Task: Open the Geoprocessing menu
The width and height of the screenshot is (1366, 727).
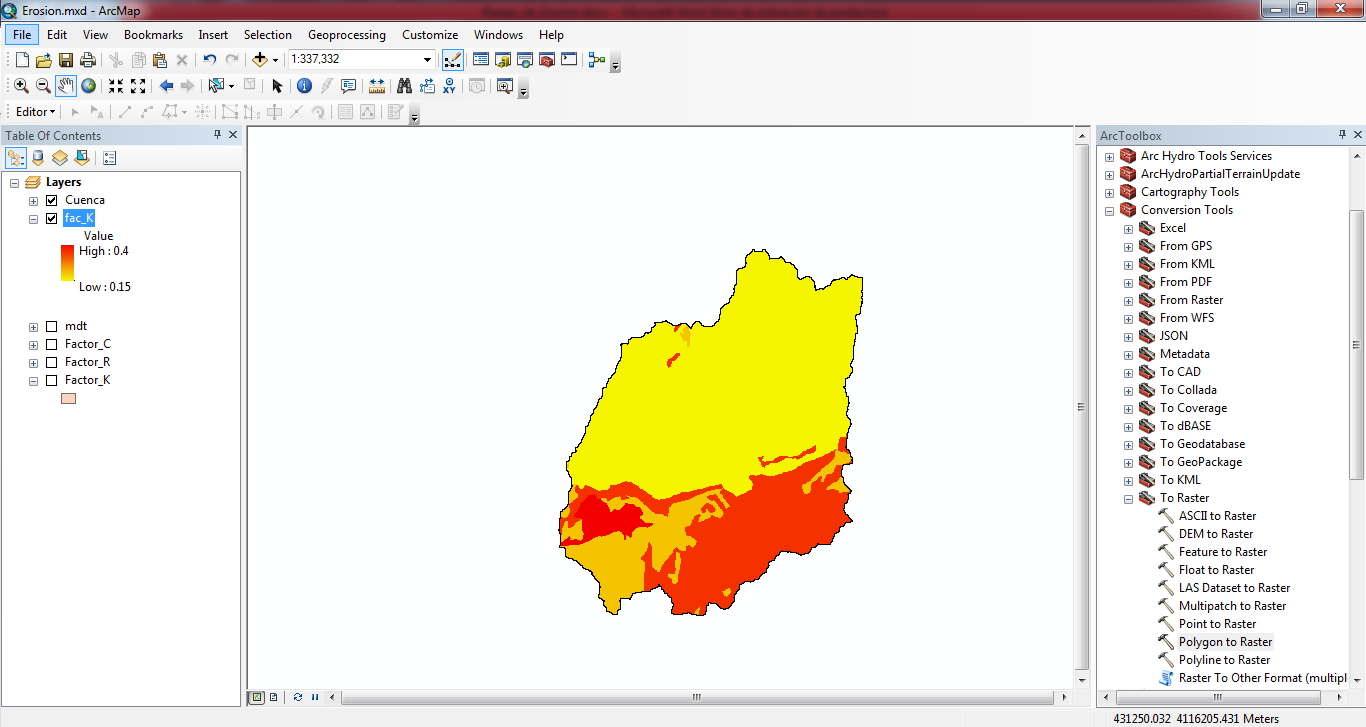Action: (x=346, y=34)
